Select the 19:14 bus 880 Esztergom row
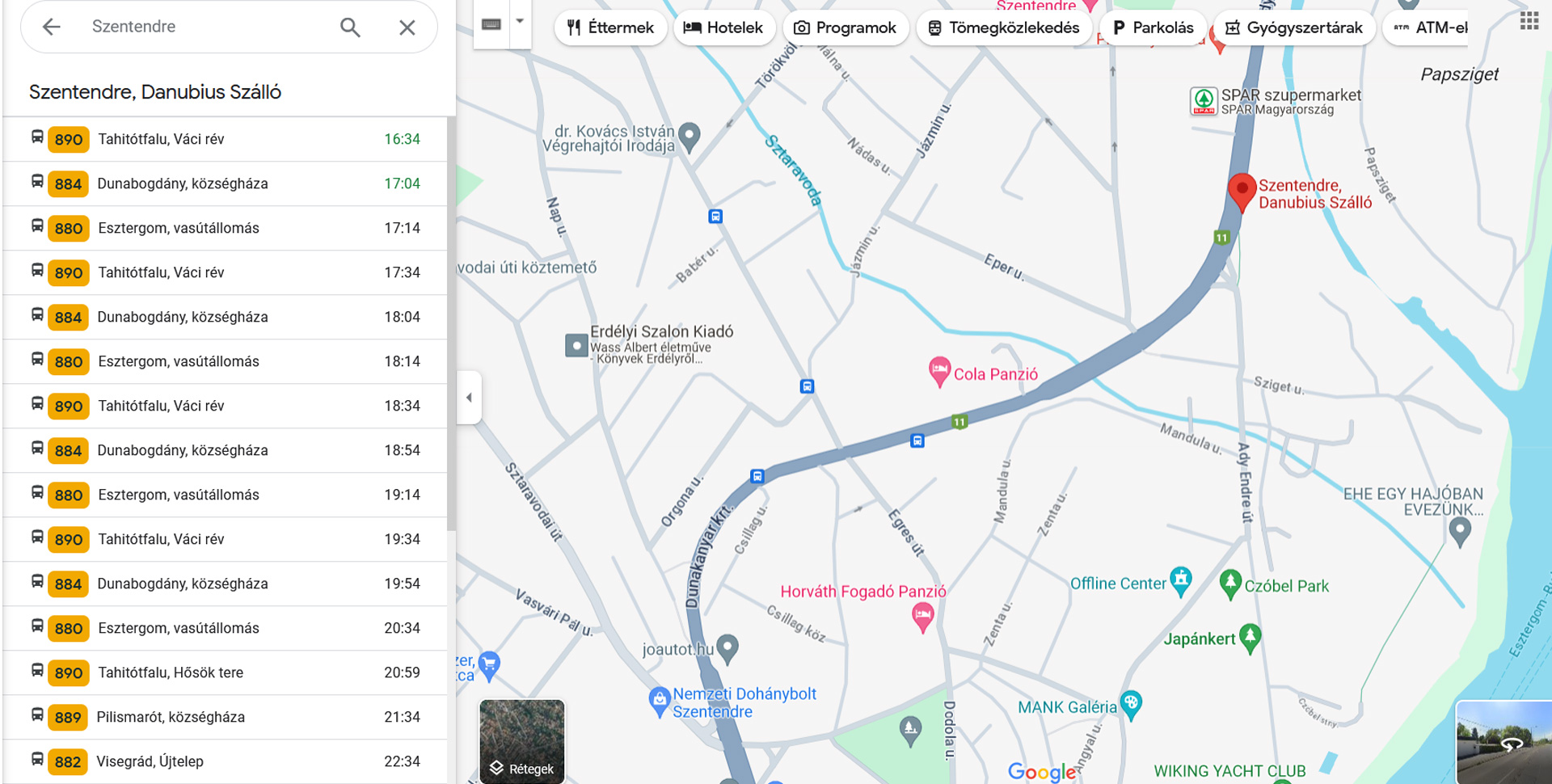The width and height of the screenshot is (1552, 784). pyautogui.click(x=225, y=495)
